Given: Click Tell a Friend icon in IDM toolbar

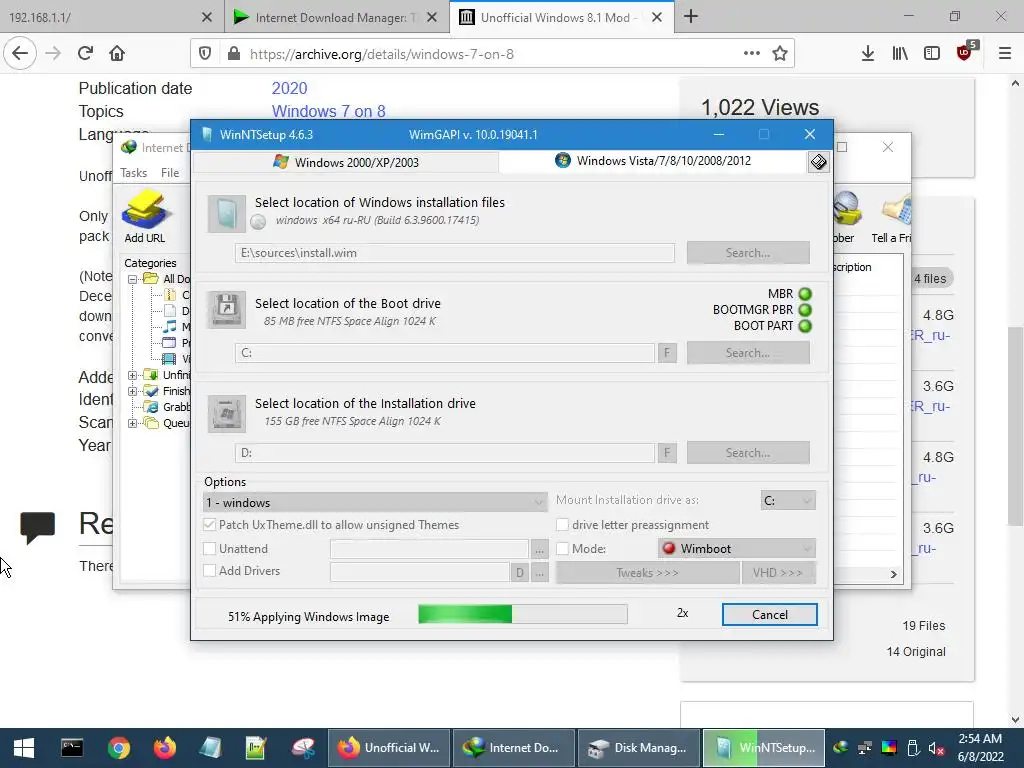Looking at the screenshot, I should (x=891, y=219).
